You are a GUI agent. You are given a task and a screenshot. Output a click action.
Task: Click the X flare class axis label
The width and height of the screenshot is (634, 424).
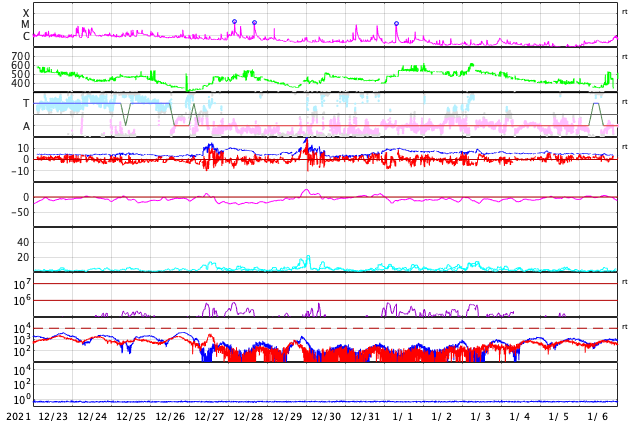tap(26, 13)
